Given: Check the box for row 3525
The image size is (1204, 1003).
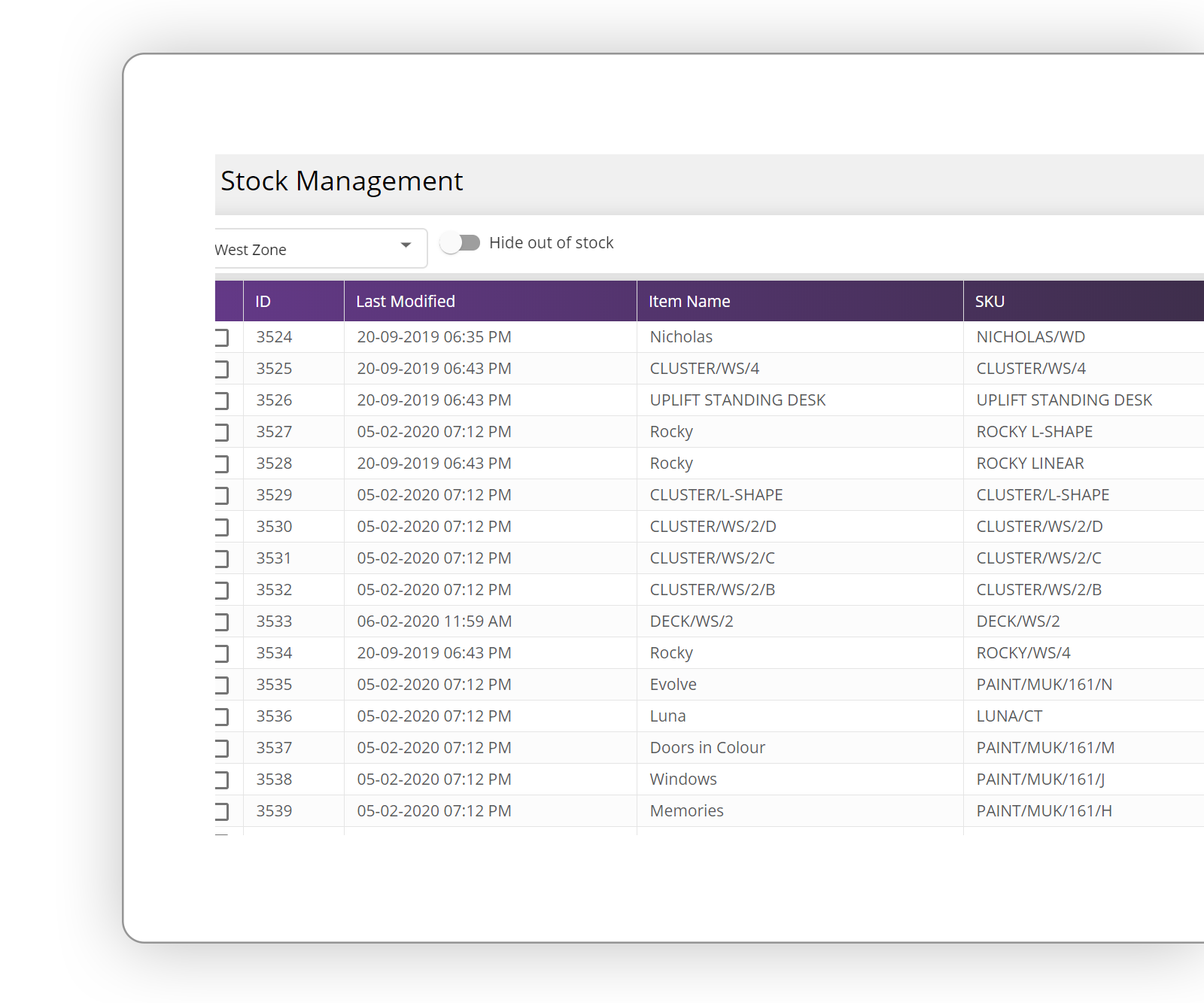Looking at the screenshot, I should [x=221, y=369].
